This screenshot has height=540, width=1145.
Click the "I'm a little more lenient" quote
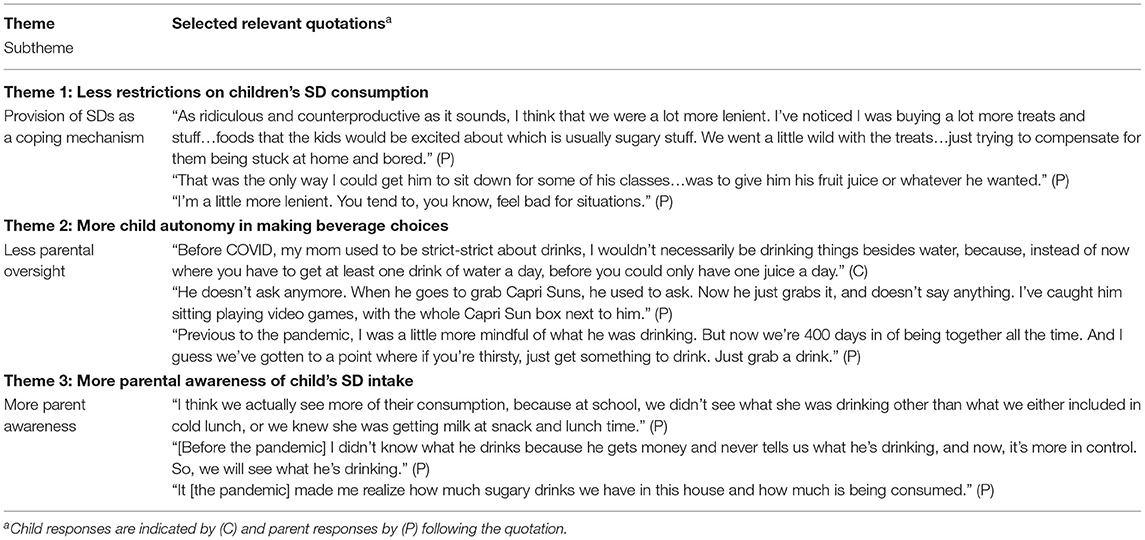click(421, 200)
